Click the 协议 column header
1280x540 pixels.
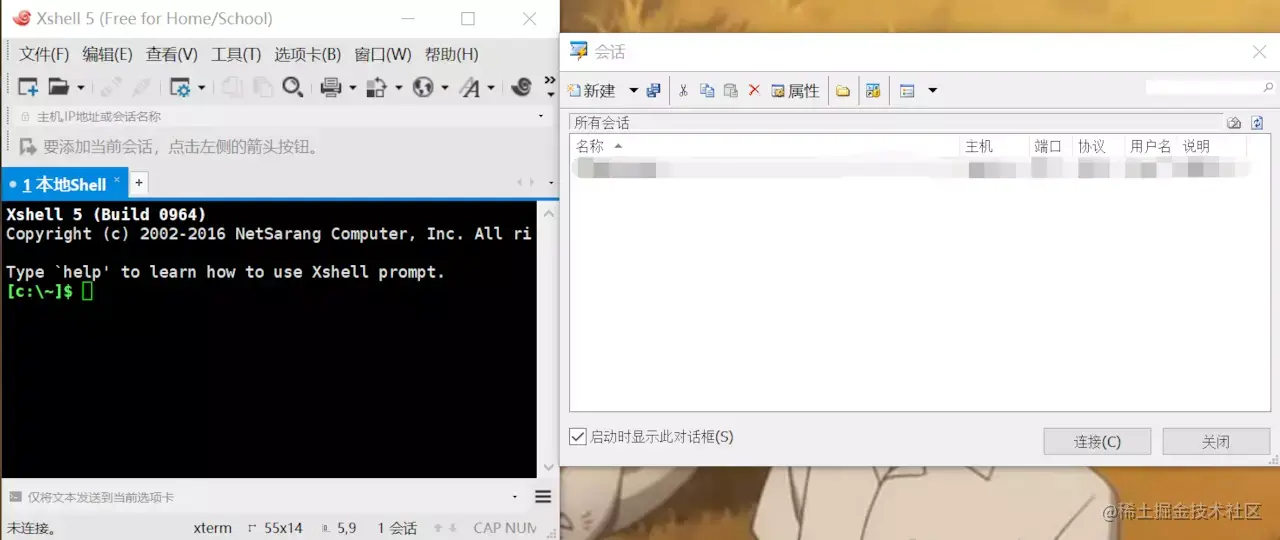[1097, 146]
